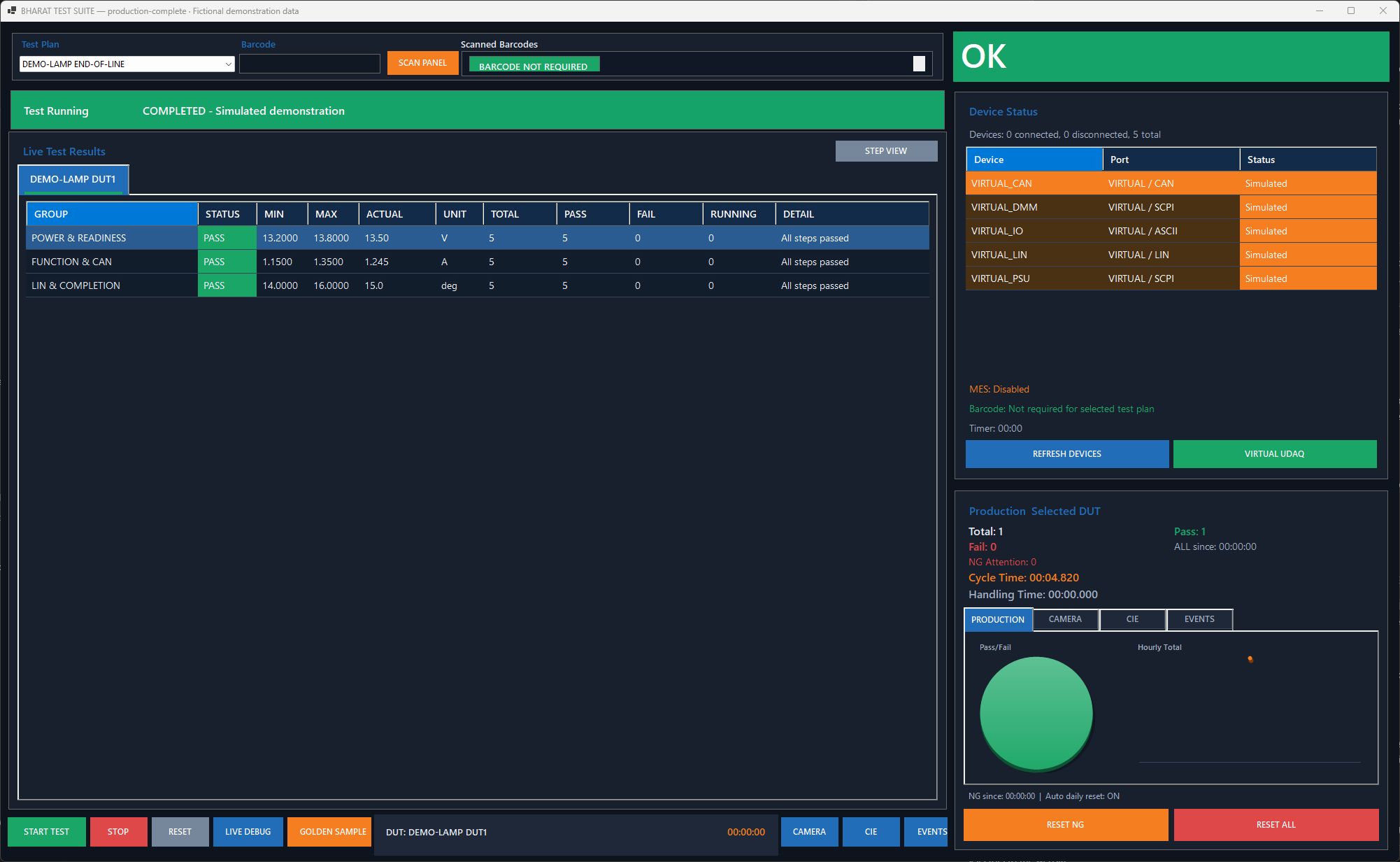Switch to the CIE tab in production panel

(x=1132, y=619)
